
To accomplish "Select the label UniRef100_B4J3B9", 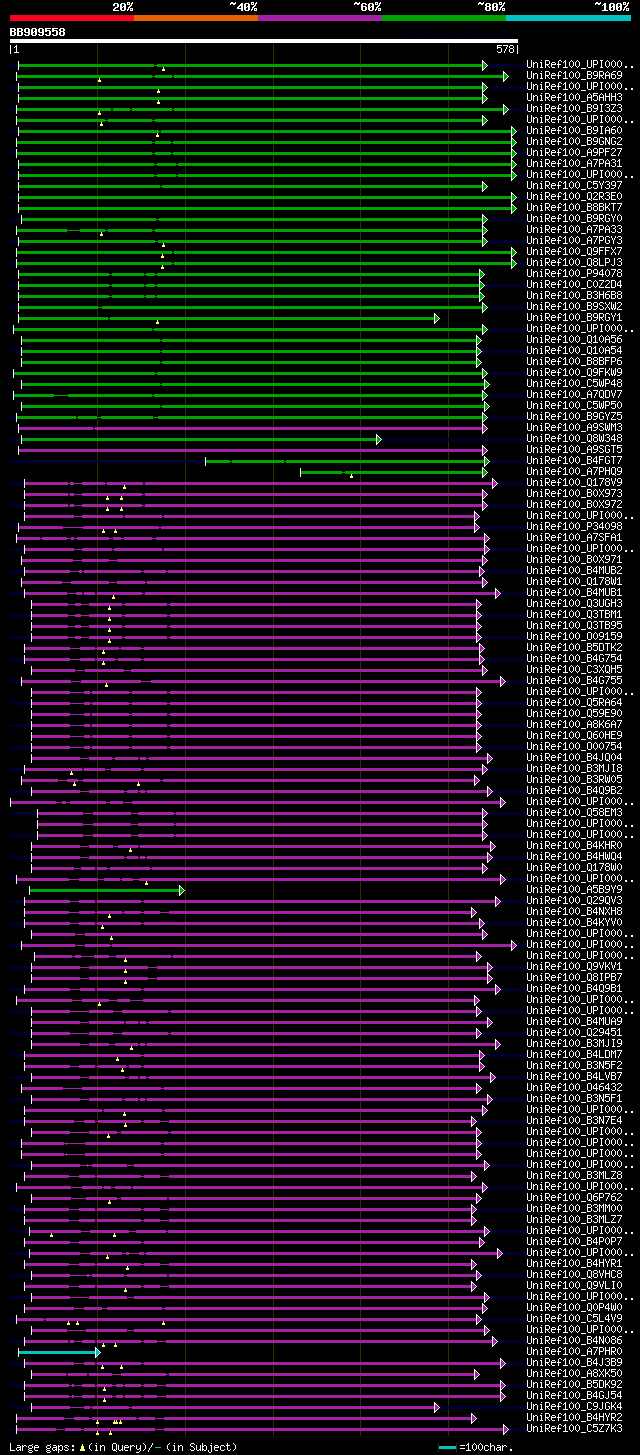I will point(574,1362).
